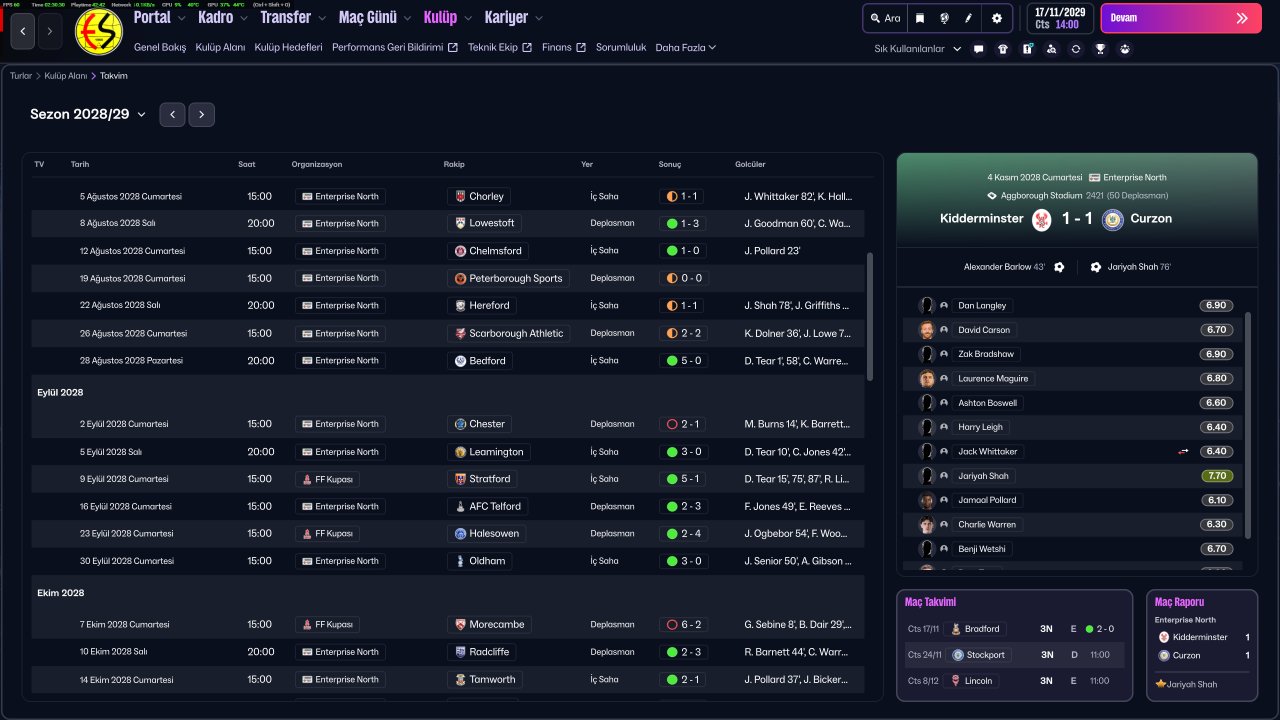1280x720 pixels.
Task: Click the date and time box showing 17/11/2029
Action: click(1061, 18)
